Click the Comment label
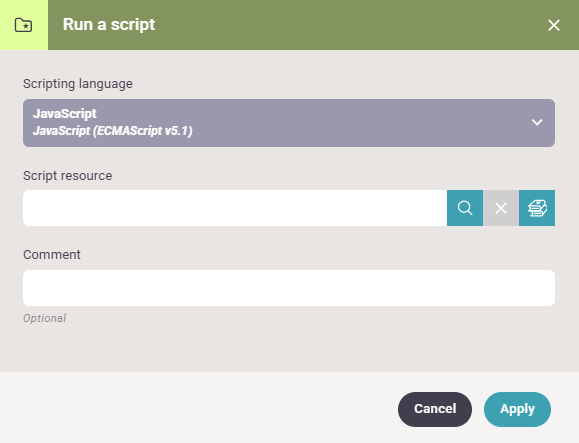This screenshot has width=579, height=443. [52, 255]
